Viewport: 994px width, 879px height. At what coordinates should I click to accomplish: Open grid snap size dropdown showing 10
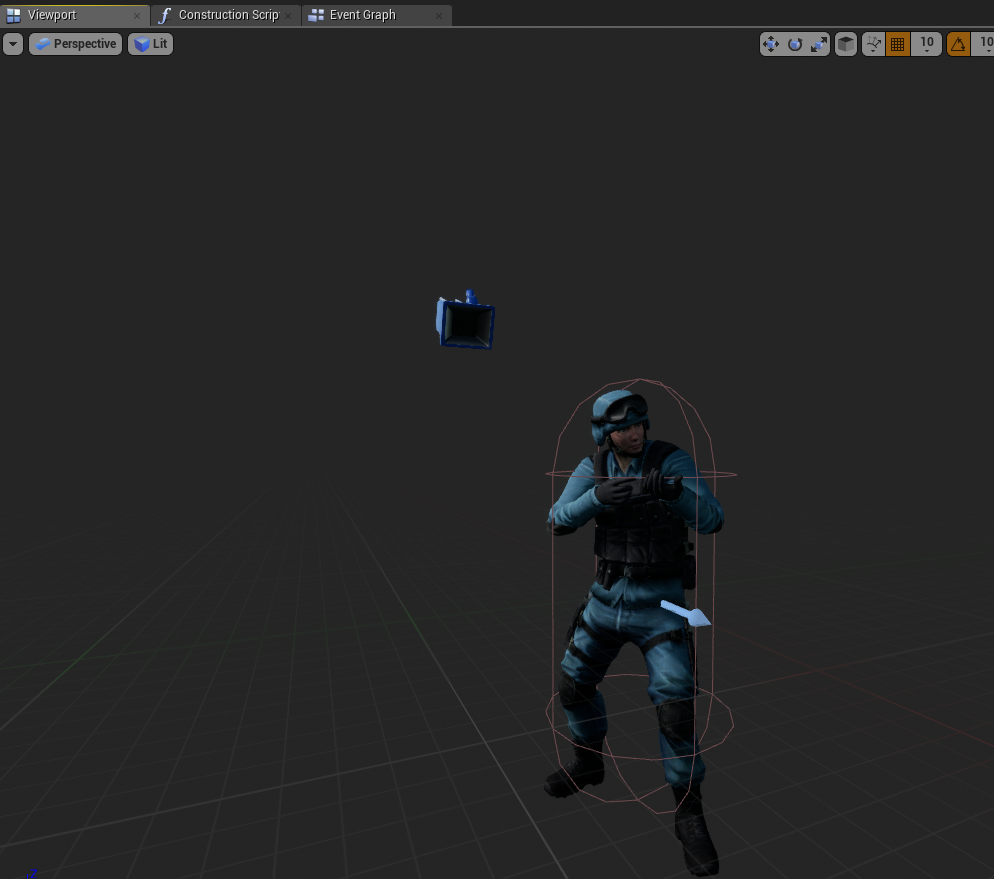(926, 44)
